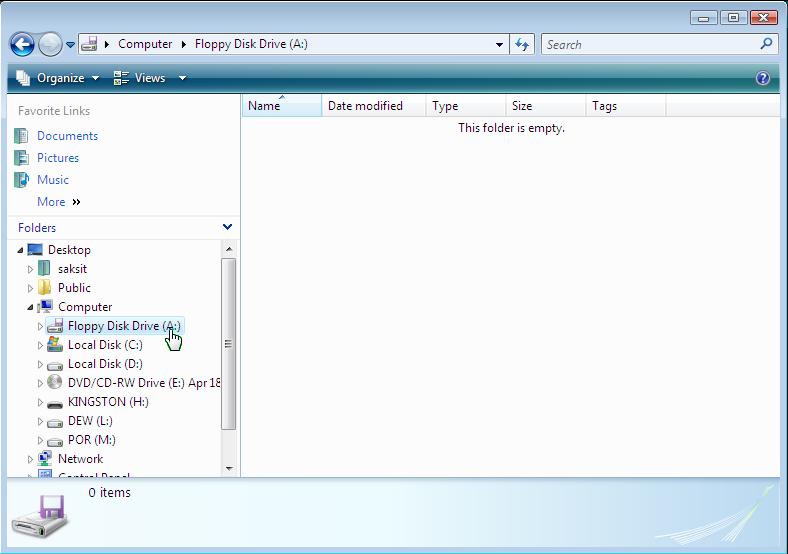Image resolution: width=788 pixels, height=554 pixels.
Task: Open Help with the question mark icon
Action: pyautogui.click(x=763, y=78)
